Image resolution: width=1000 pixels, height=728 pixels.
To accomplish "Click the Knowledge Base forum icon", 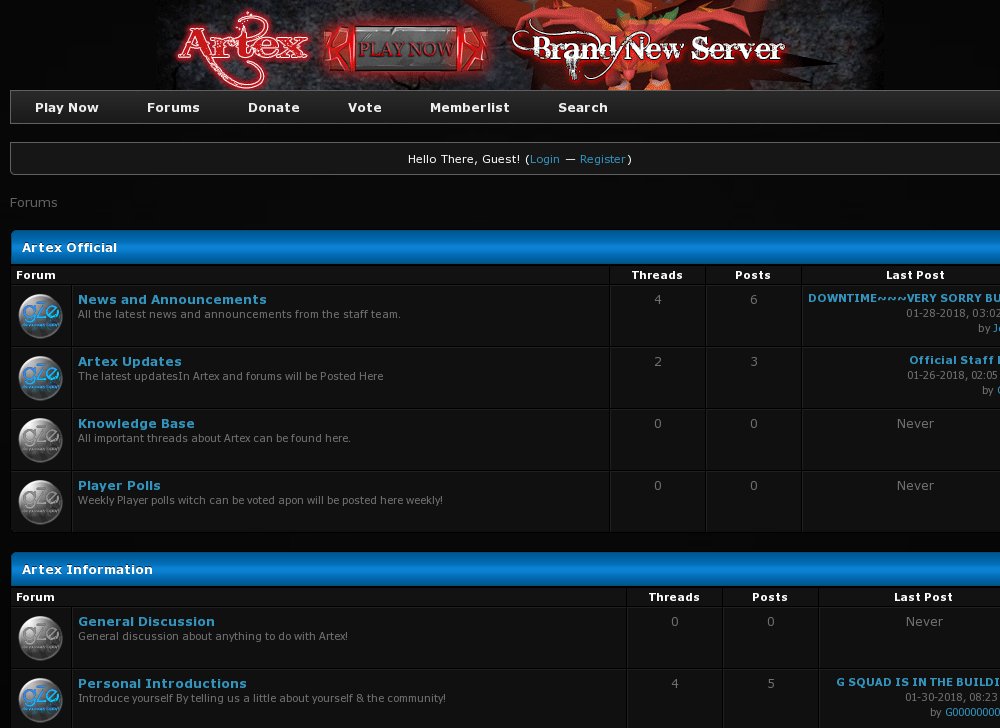I will tap(40, 439).
